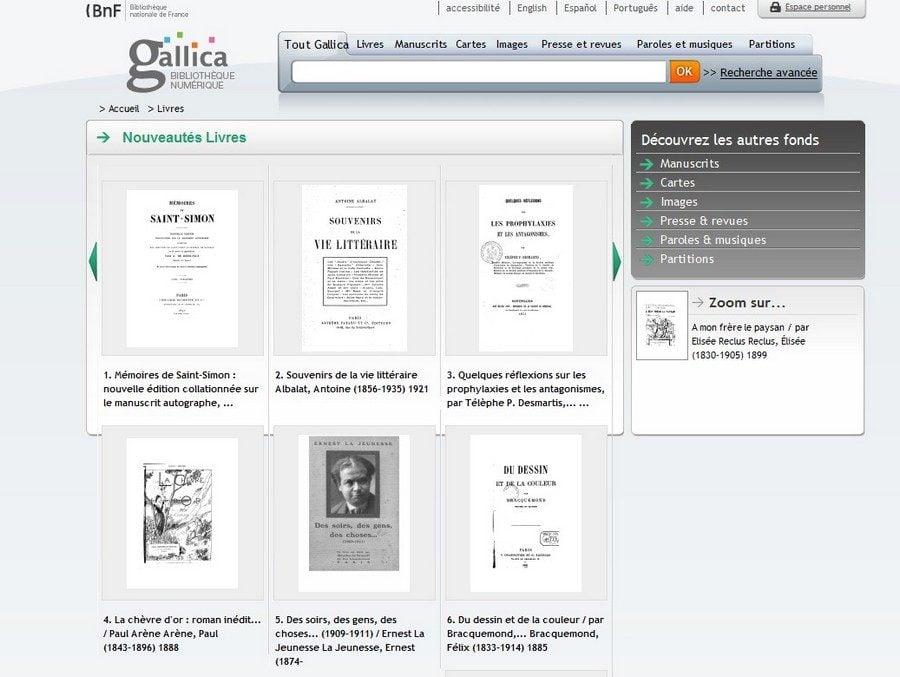Viewport: 900px width, 677px height.
Task: Open the Des soirs, des gens cover
Action: click(x=354, y=513)
